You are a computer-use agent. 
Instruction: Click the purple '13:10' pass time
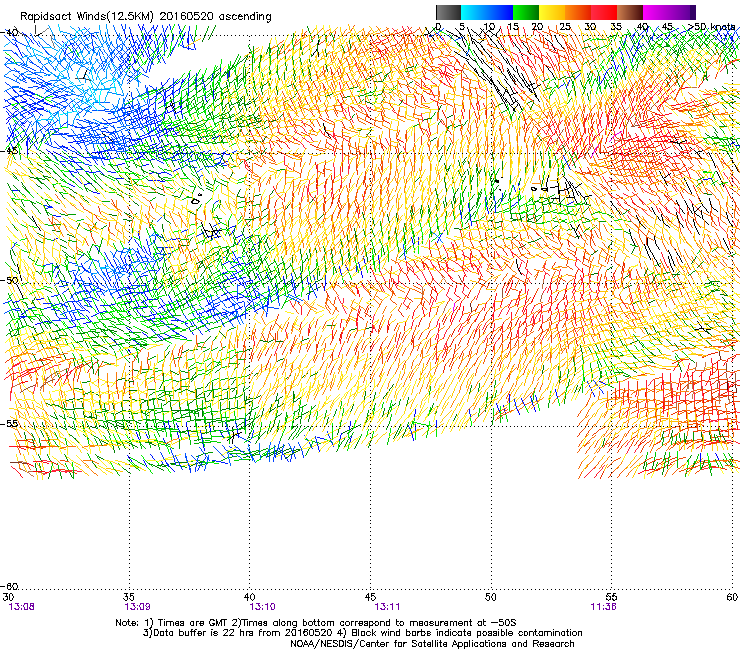(262, 607)
